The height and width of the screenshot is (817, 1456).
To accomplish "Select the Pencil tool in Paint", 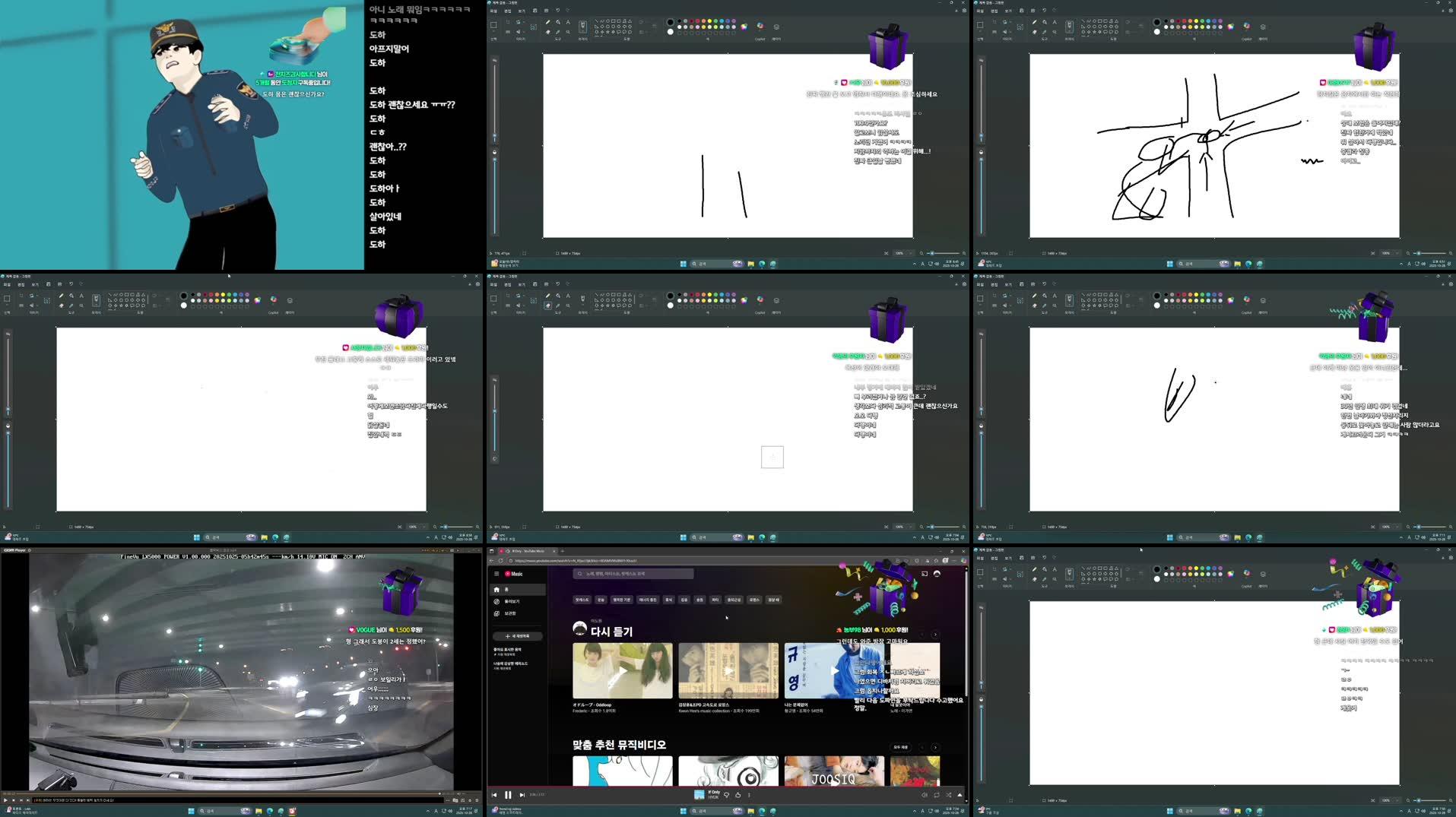I will click(547, 22).
